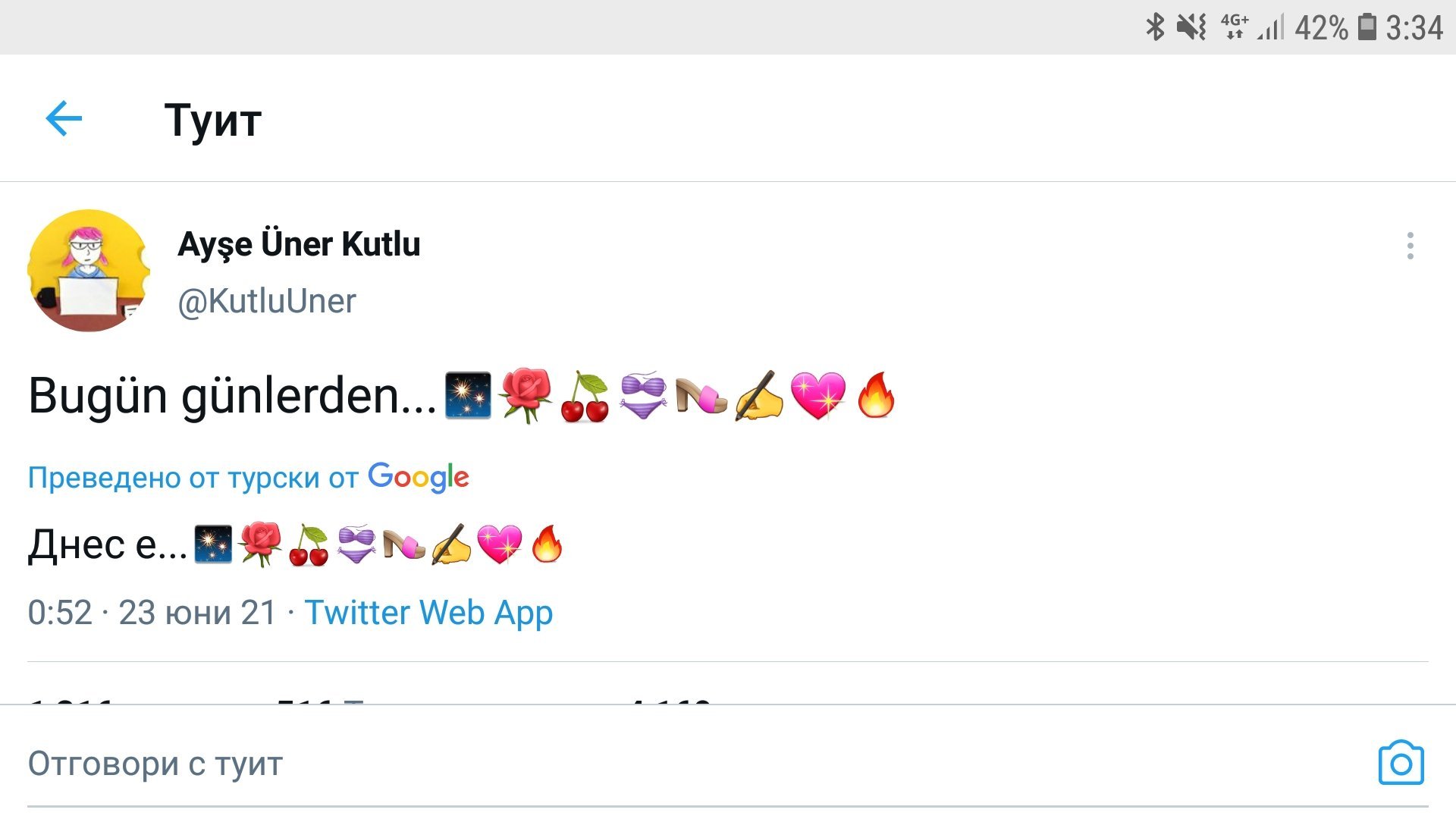Tap the fire emoji in the original tweet
The image size is (1456, 819).
click(x=876, y=396)
